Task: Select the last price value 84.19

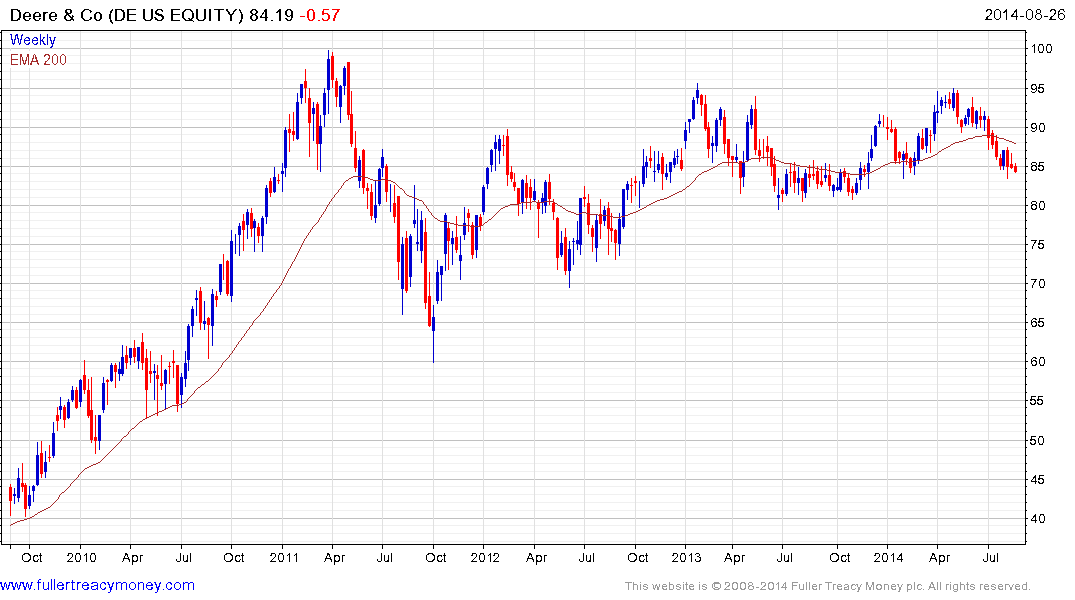Action: coord(271,15)
